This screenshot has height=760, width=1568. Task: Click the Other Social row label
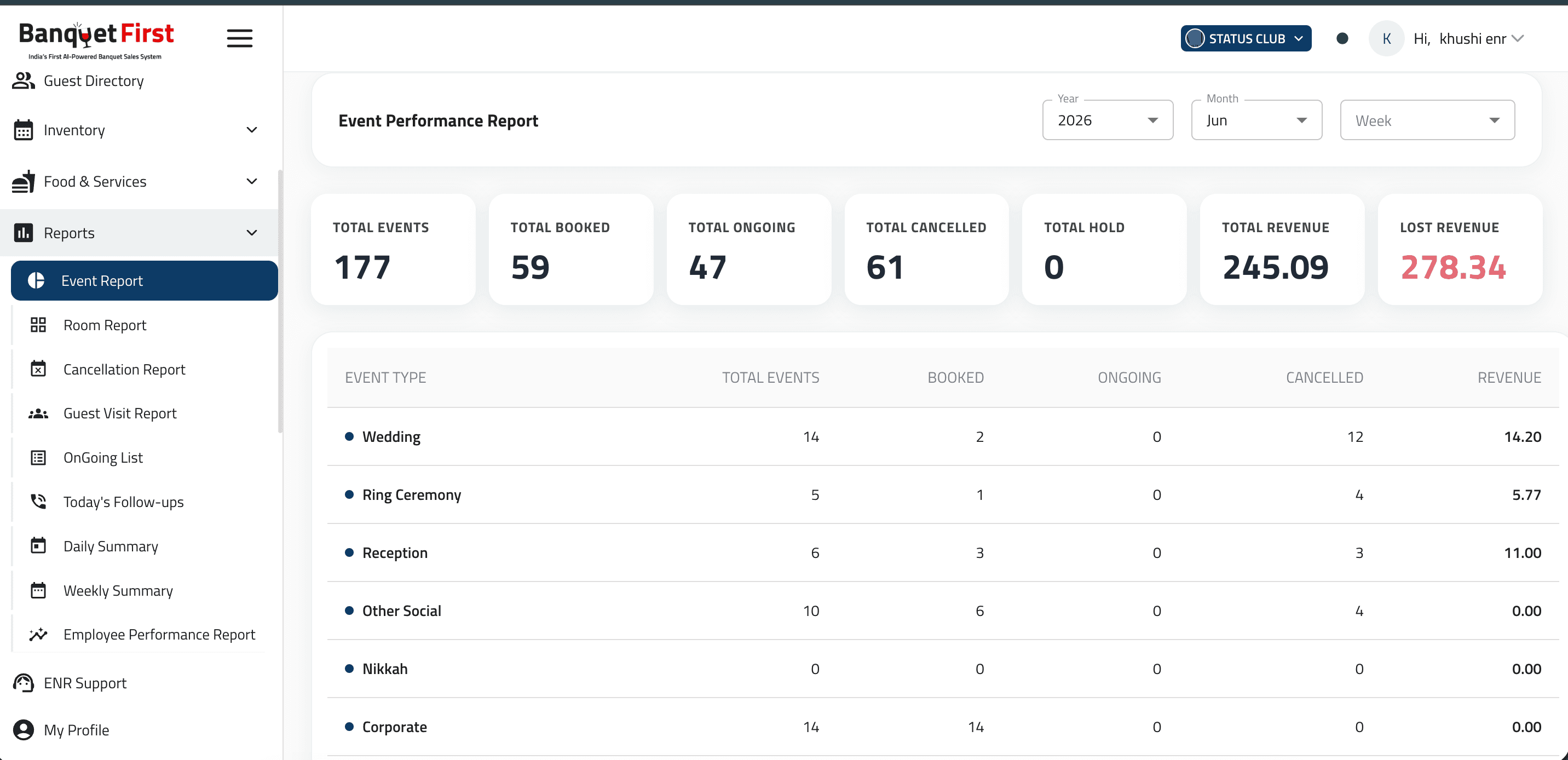[x=402, y=610]
